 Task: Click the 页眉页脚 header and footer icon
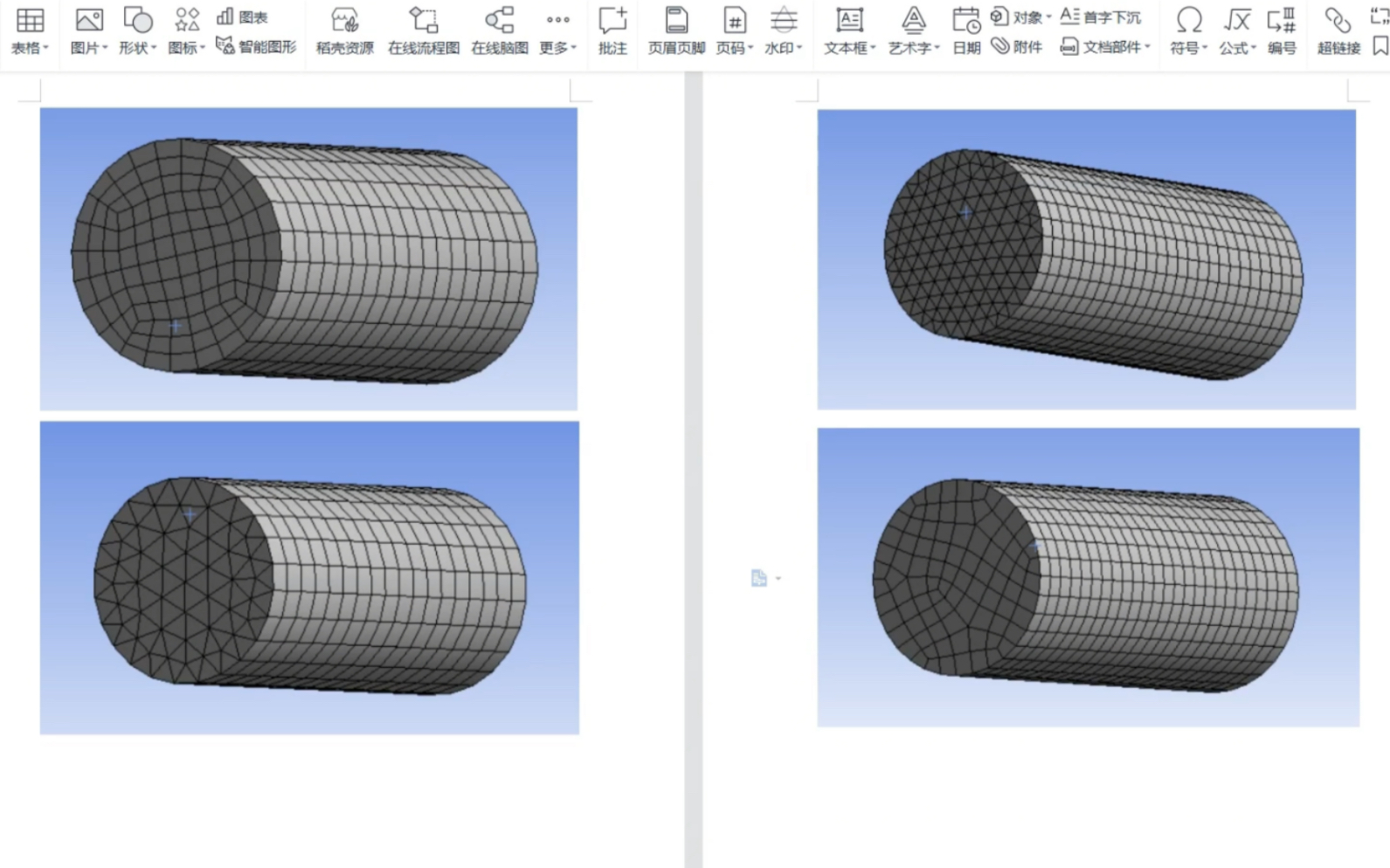(x=676, y=19)
